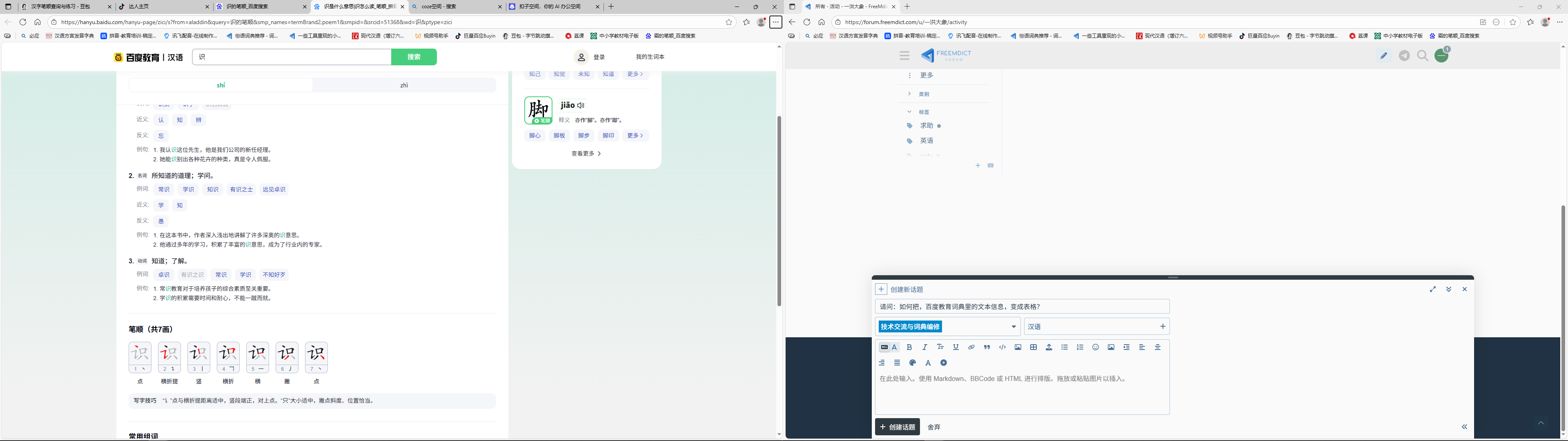This screenshot has height=441, width=1568.
Task: Open the forum hamburger menu
Action: coord(904,56)
